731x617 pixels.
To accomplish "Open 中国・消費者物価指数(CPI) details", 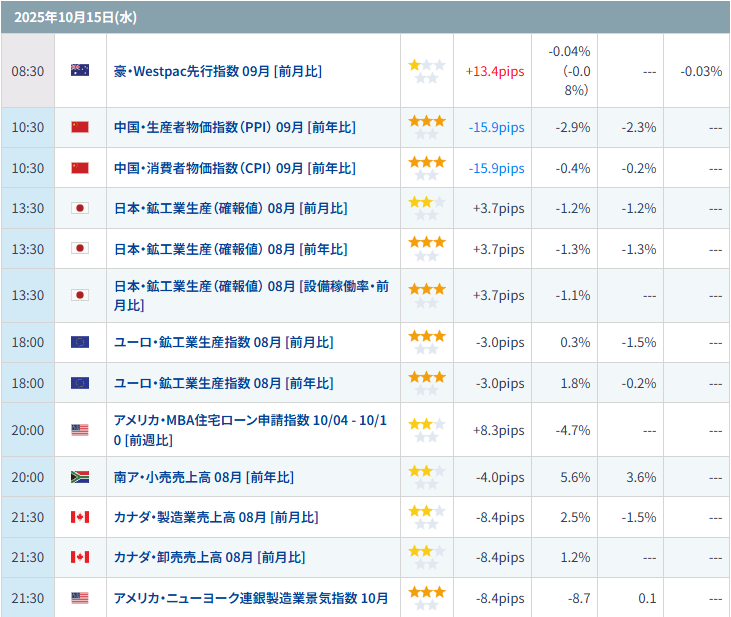I will point(235,168).
